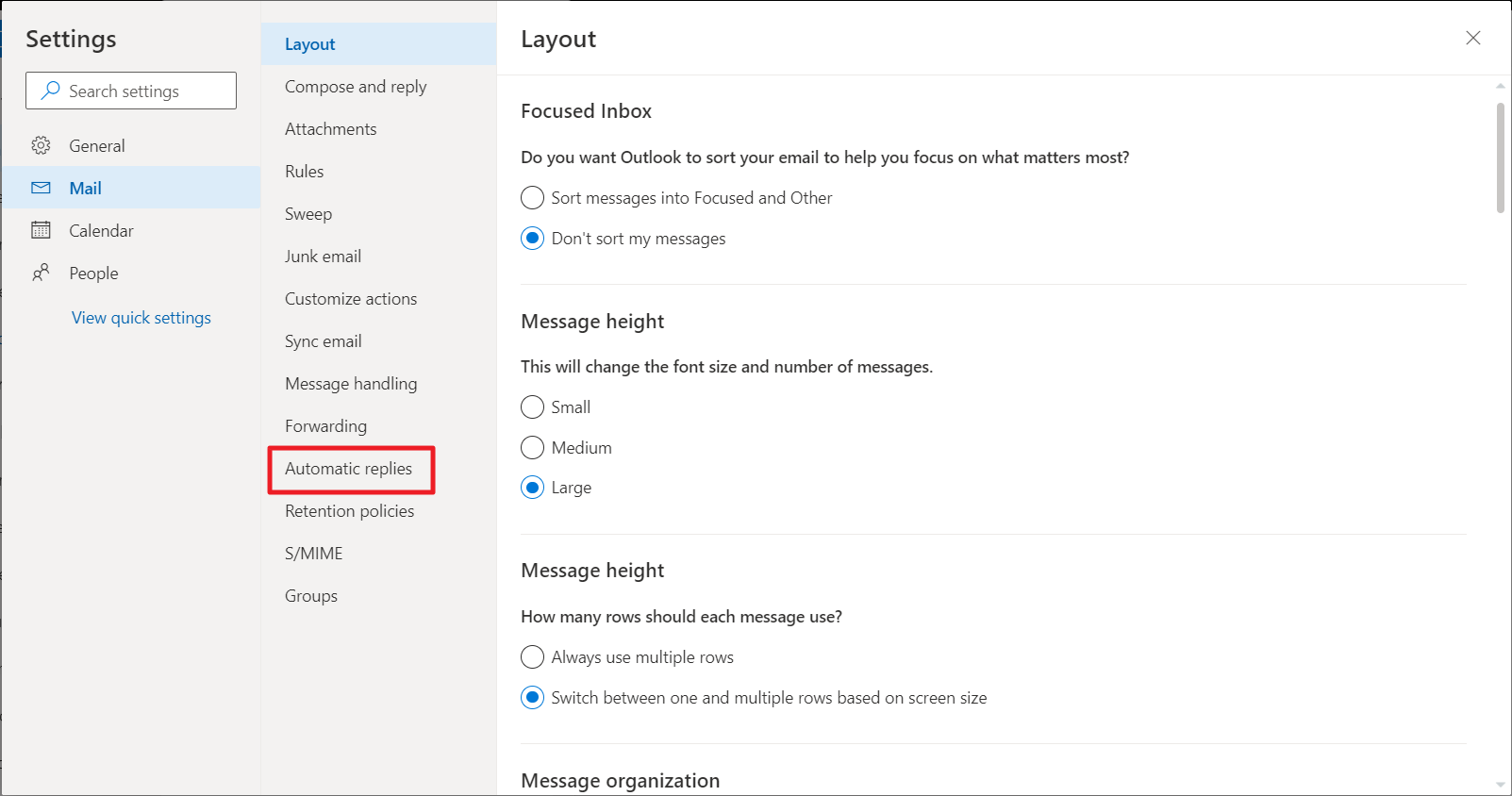This screenshot has width=1512, height=796.
Task: Click the scrollbar up arrow
Action: 1501,86
